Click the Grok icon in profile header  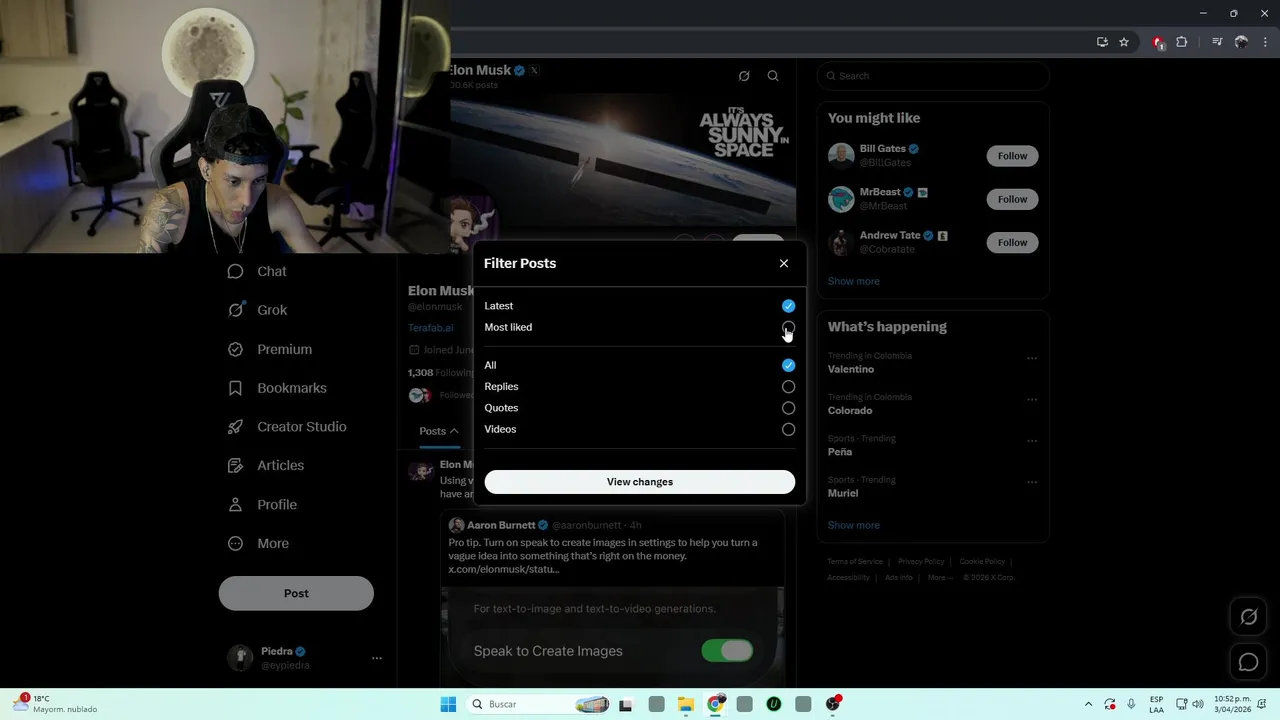coord(744,76)
